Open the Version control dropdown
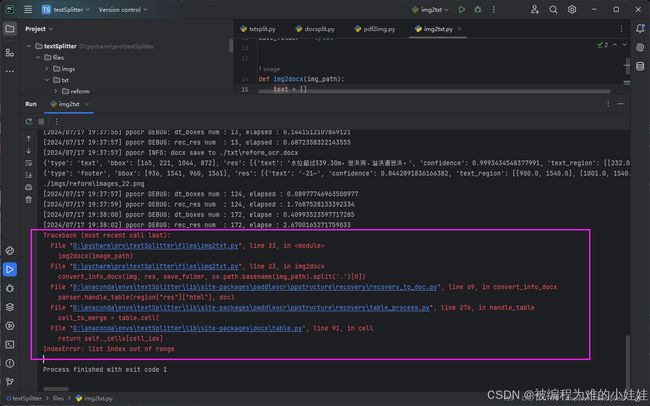Image resolution: width=650 pixels, height=406 pixels. pos(123,10)
